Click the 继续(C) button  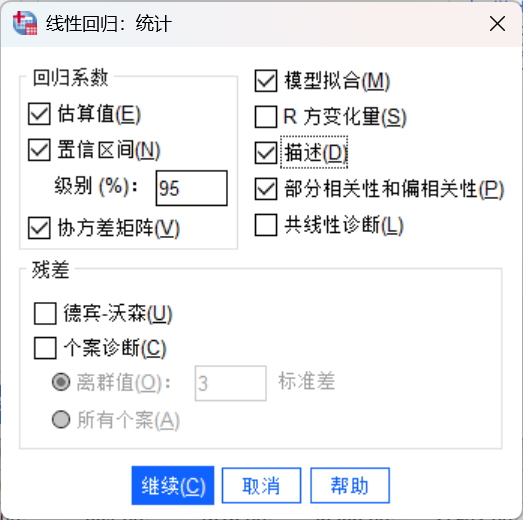(173, 485)
